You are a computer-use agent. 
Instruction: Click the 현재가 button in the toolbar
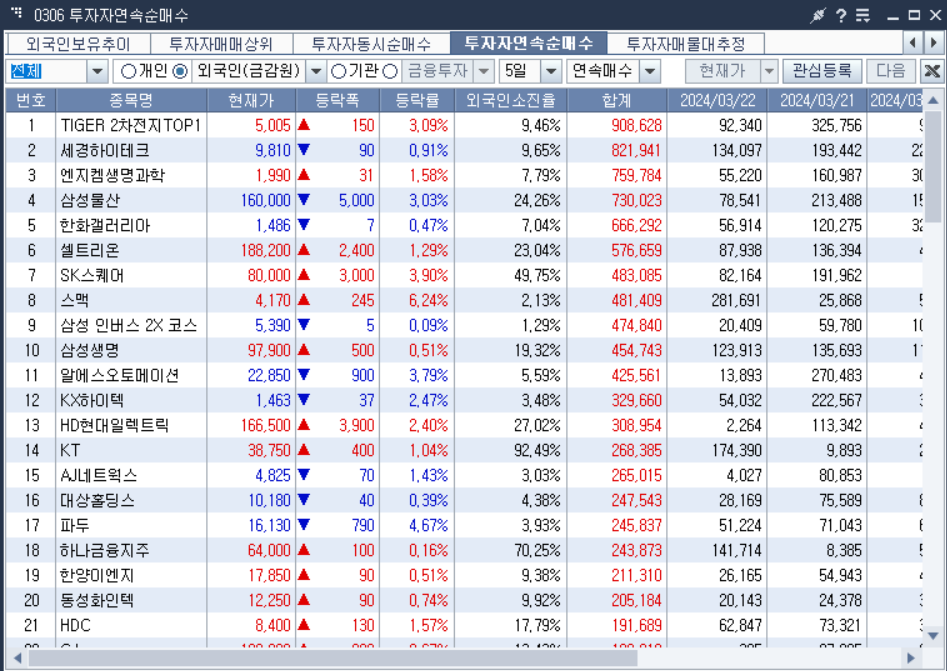coord(723,71)
